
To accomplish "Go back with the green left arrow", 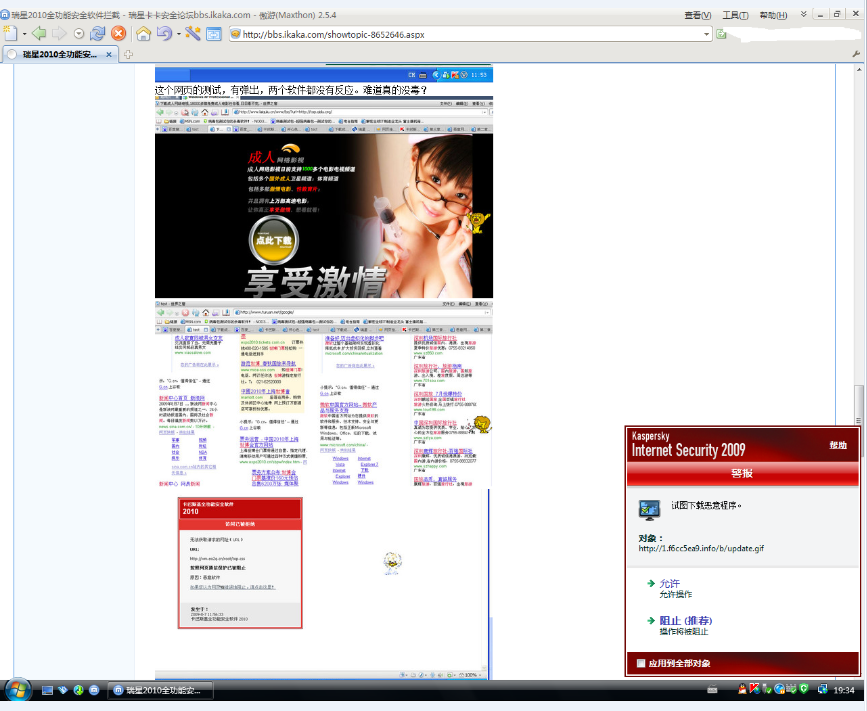I will pos(39,34).
